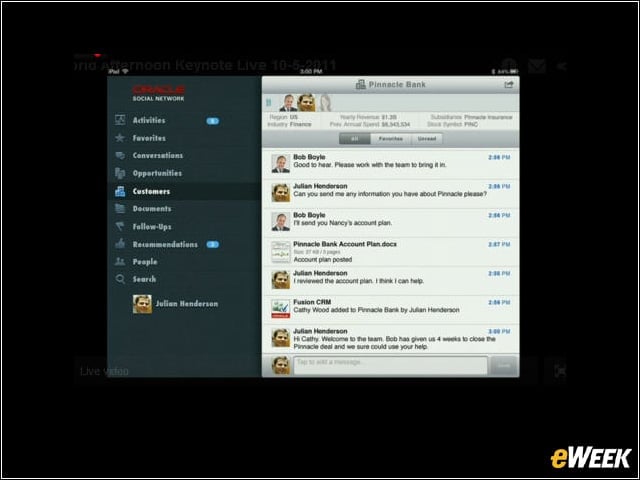This screenshot has width=640, height=480.
Task: Open Bob Boyle's "Nancy's account plan" message
Action: tap(391, 222)
